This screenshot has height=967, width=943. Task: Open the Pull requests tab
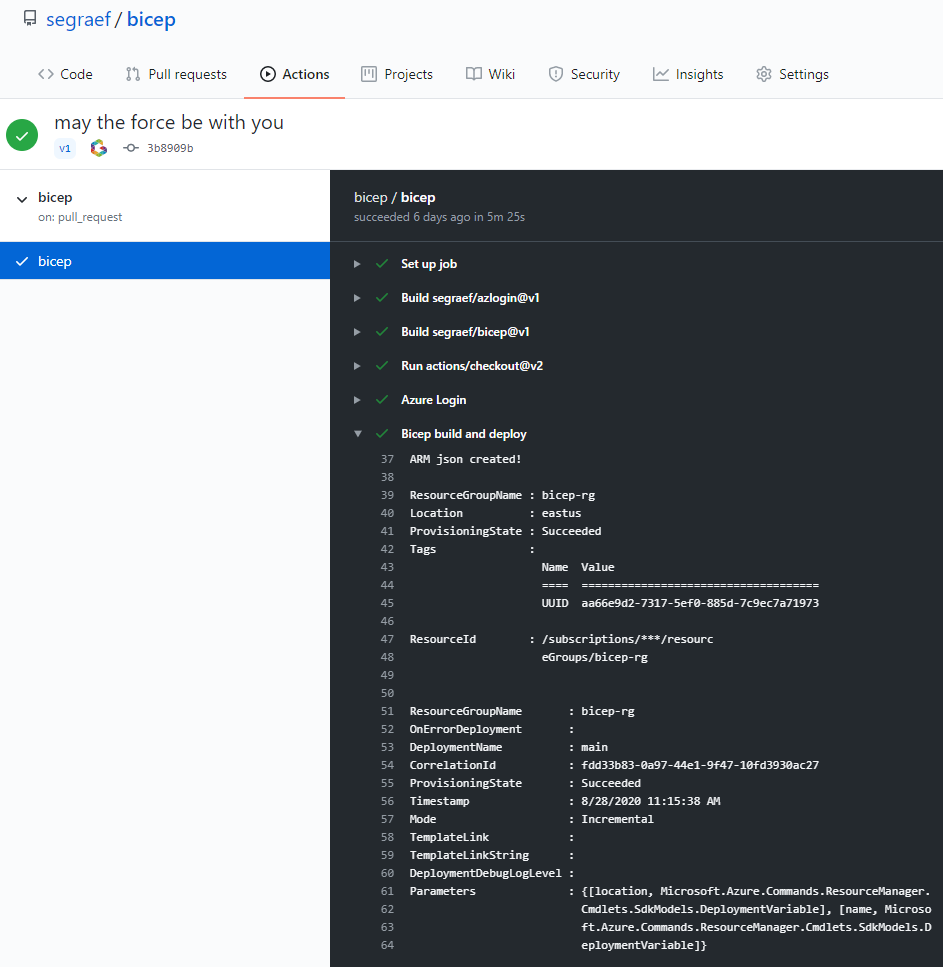176,74
